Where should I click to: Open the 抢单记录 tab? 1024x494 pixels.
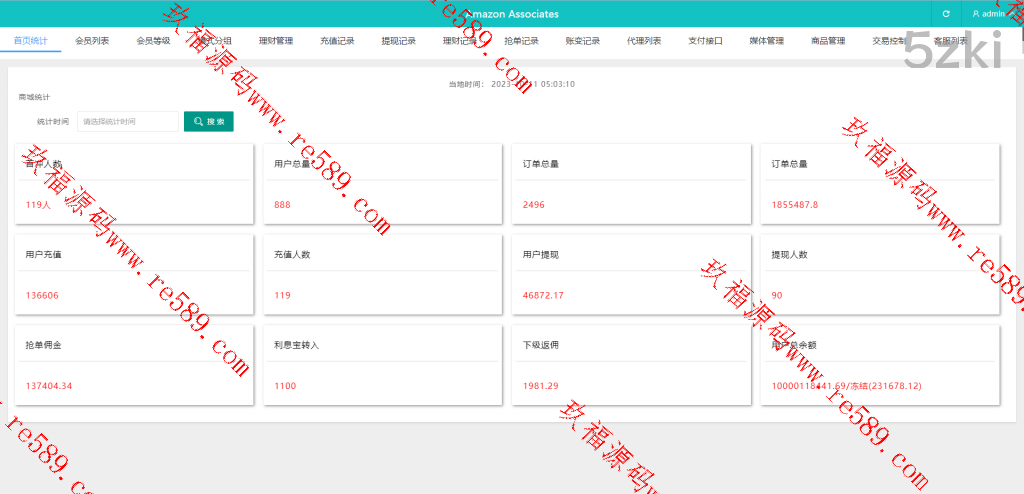point(521,41)
